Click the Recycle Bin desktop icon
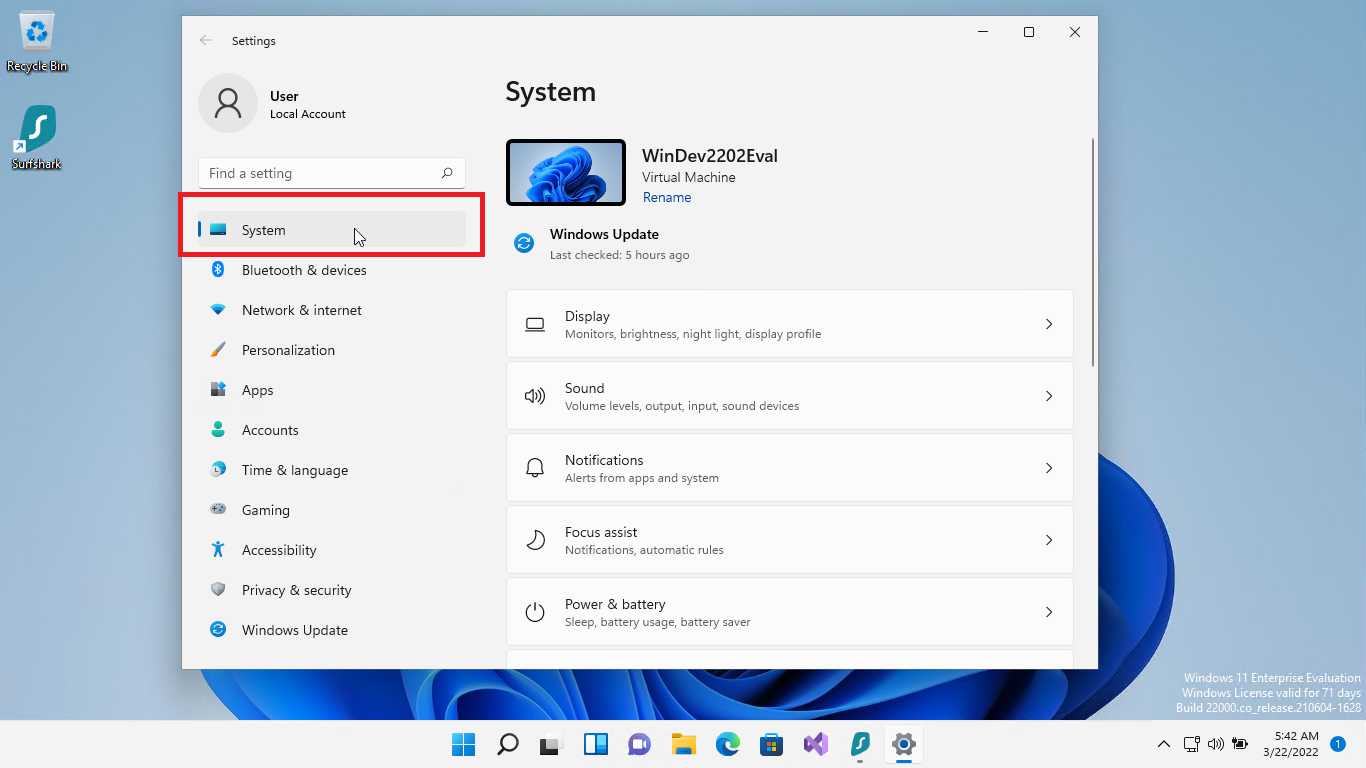The image size is (1366, 768). (37, 42)
